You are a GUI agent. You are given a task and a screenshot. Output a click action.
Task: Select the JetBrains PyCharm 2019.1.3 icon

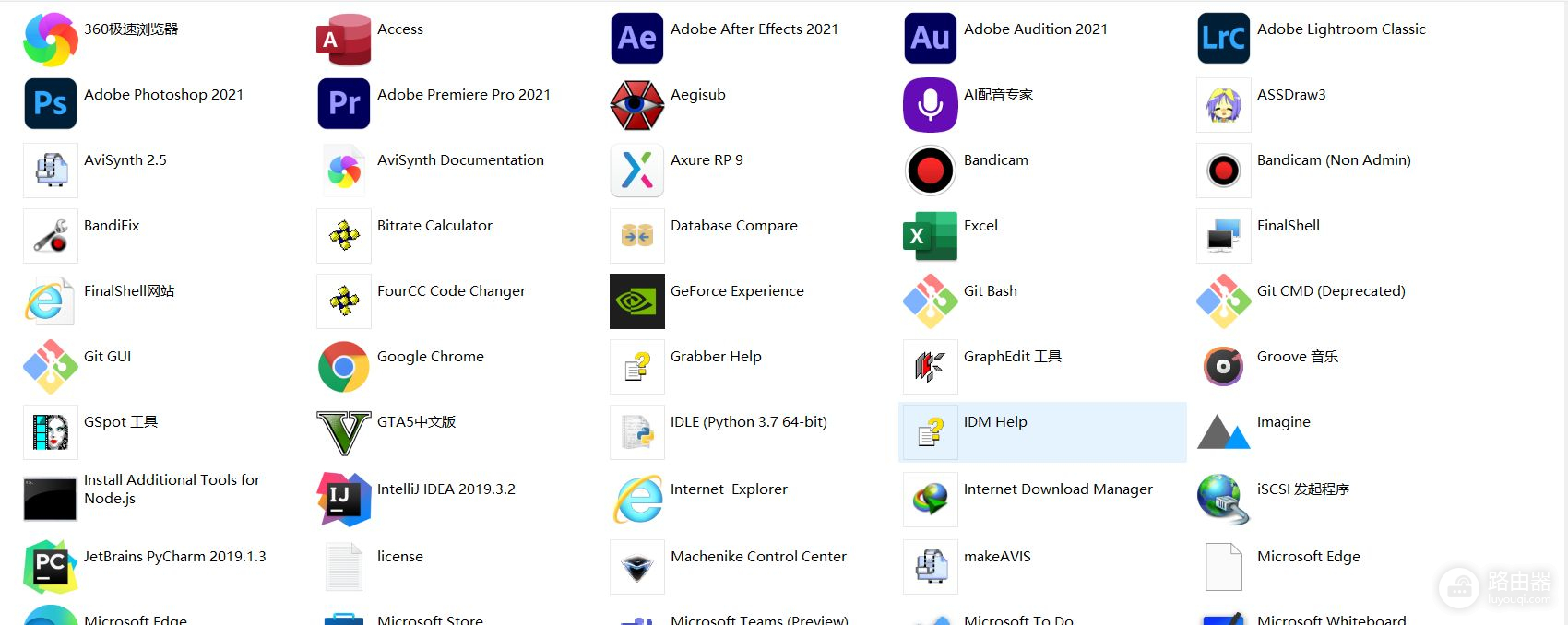coord(51,566)
